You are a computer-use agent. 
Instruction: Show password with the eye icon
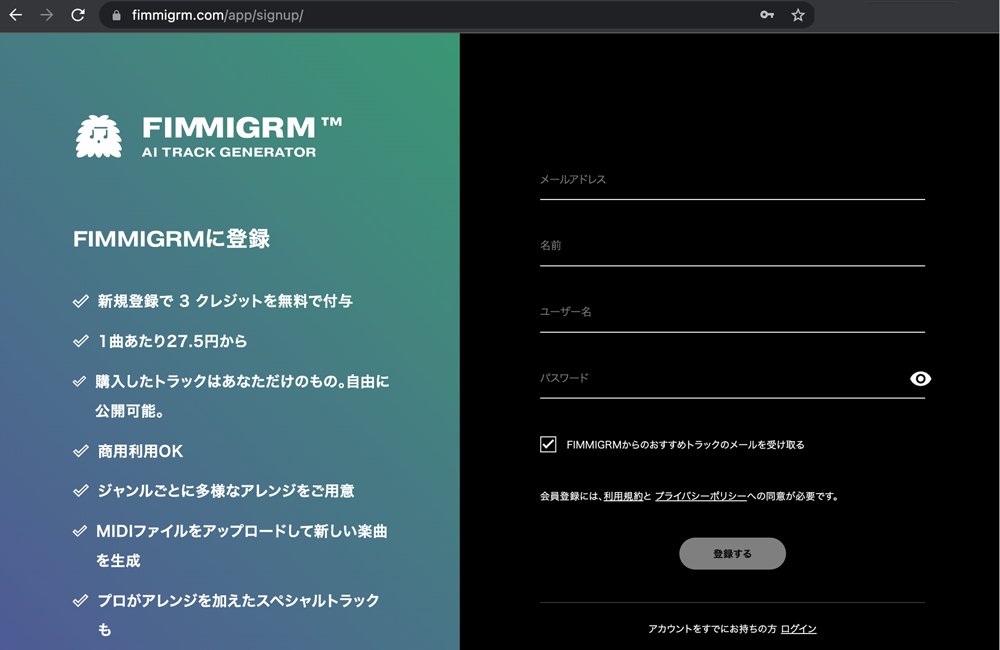[920, 379]
